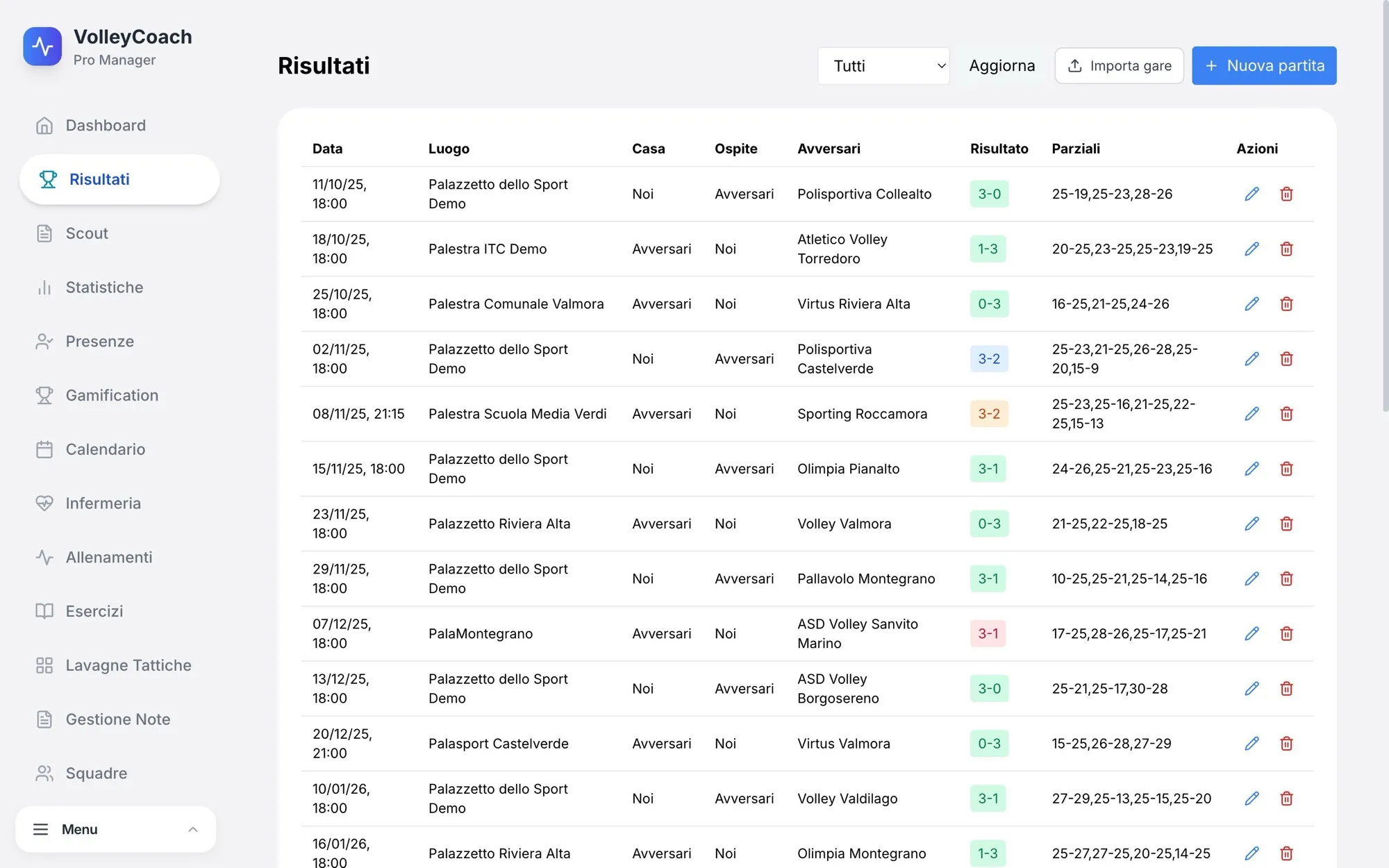Delete the Polisportiva Collealto match

pyautogui.click(x=1286, y=194)
